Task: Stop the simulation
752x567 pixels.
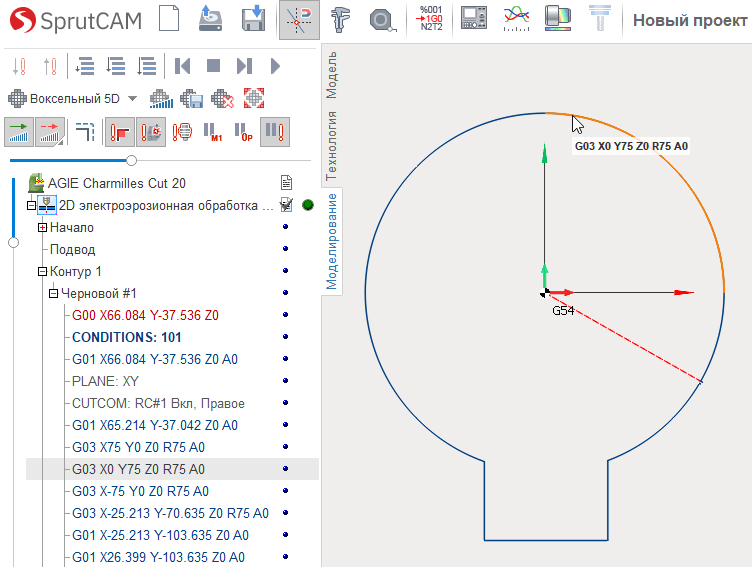Action: tap(213, 66)
